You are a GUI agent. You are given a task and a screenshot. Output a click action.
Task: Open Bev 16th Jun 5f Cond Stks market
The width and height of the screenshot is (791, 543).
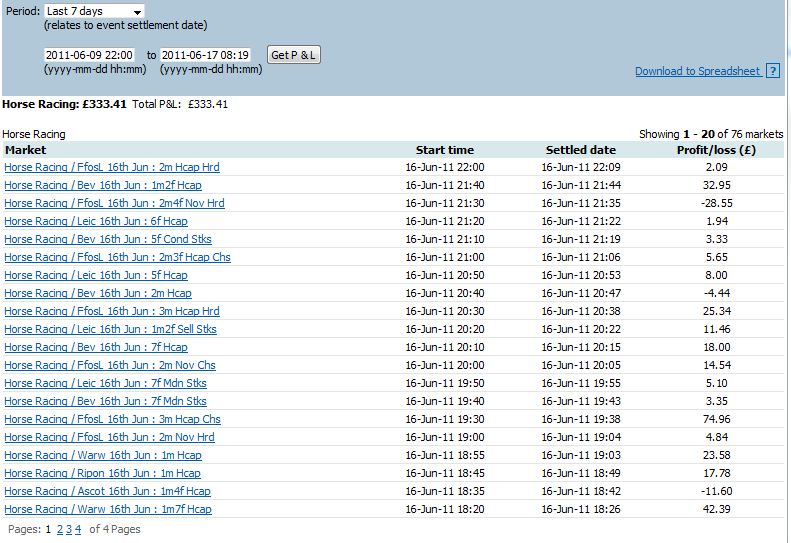click(108, 239)
